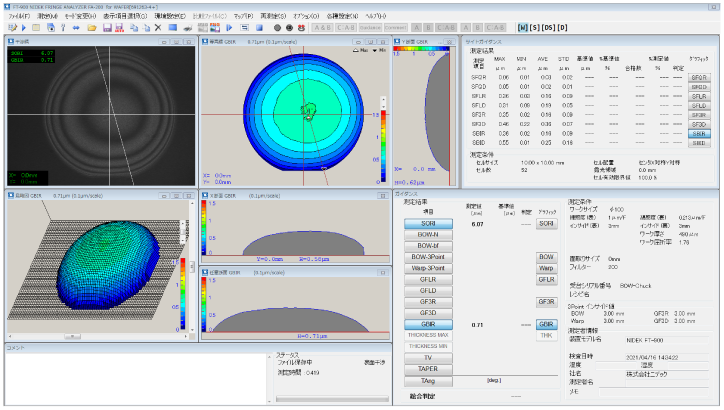The image size is (724, 410).
Task: Expand the 各種設定(S) menu
Action: [x=341, y=17]
